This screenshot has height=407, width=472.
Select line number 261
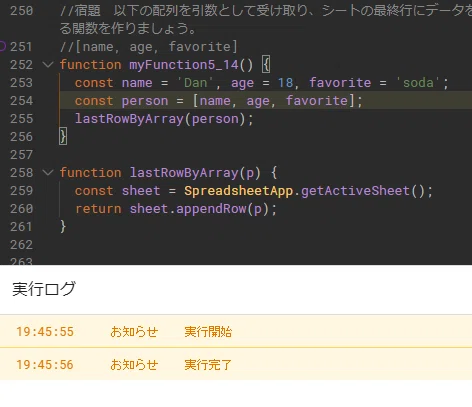(21, 227)
